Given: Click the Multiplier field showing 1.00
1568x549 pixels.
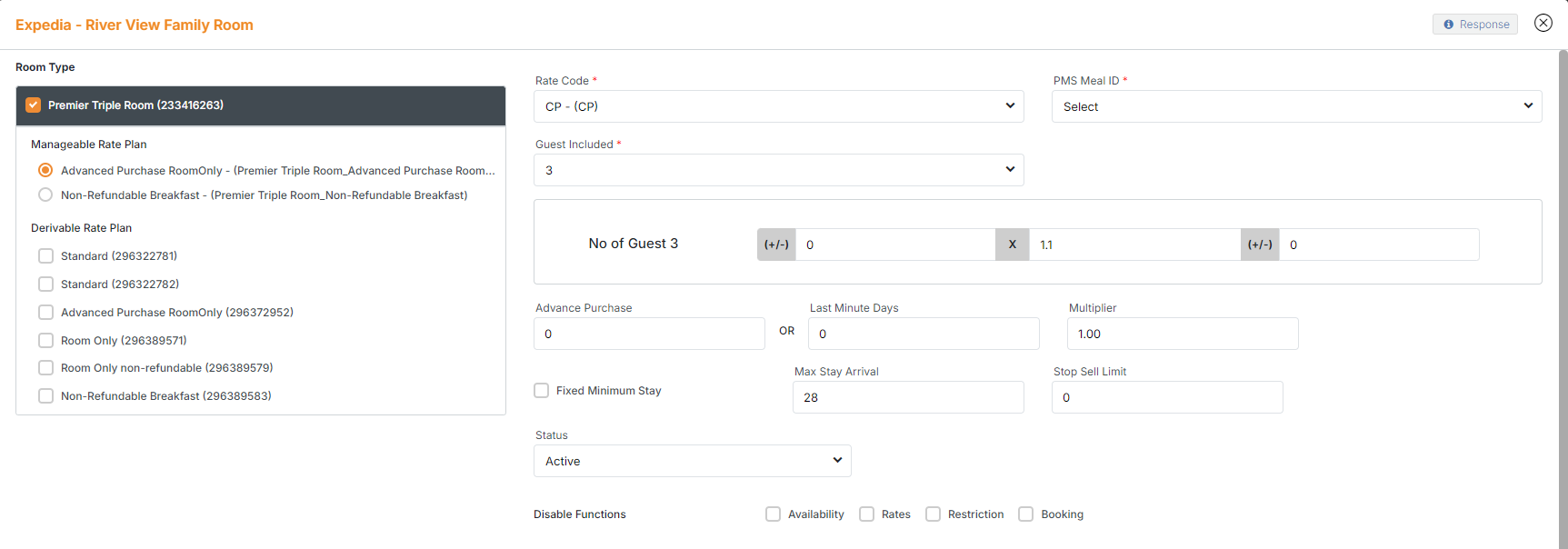Looking at the screenshot, I should (x=1182, y=334).
